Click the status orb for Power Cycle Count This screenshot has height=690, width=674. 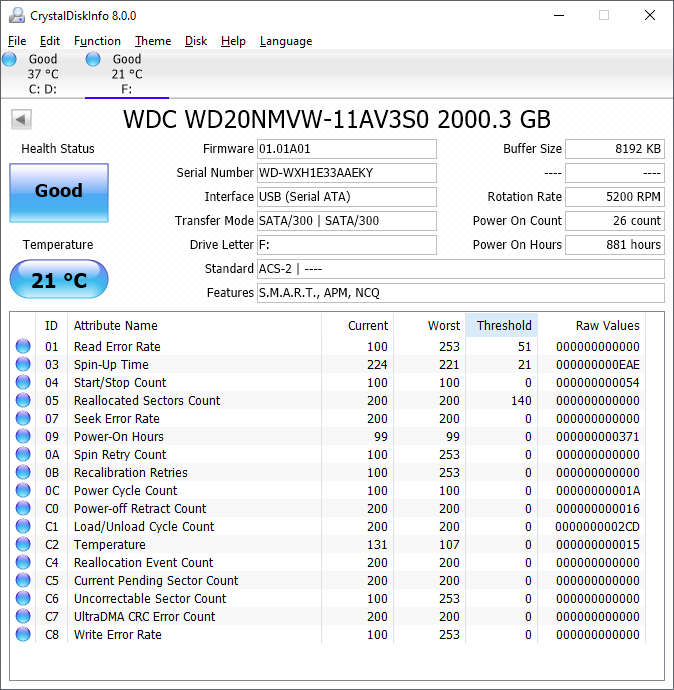pyautogui.click(x=23, y=490)
